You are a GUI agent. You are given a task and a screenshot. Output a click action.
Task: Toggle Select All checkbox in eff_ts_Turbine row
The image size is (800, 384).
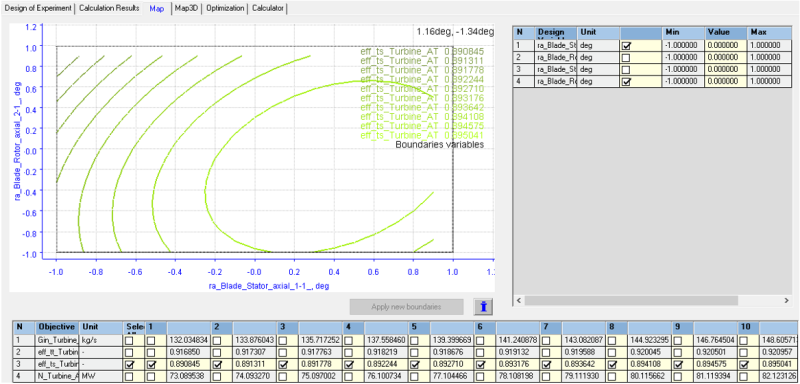pos(130,365)
